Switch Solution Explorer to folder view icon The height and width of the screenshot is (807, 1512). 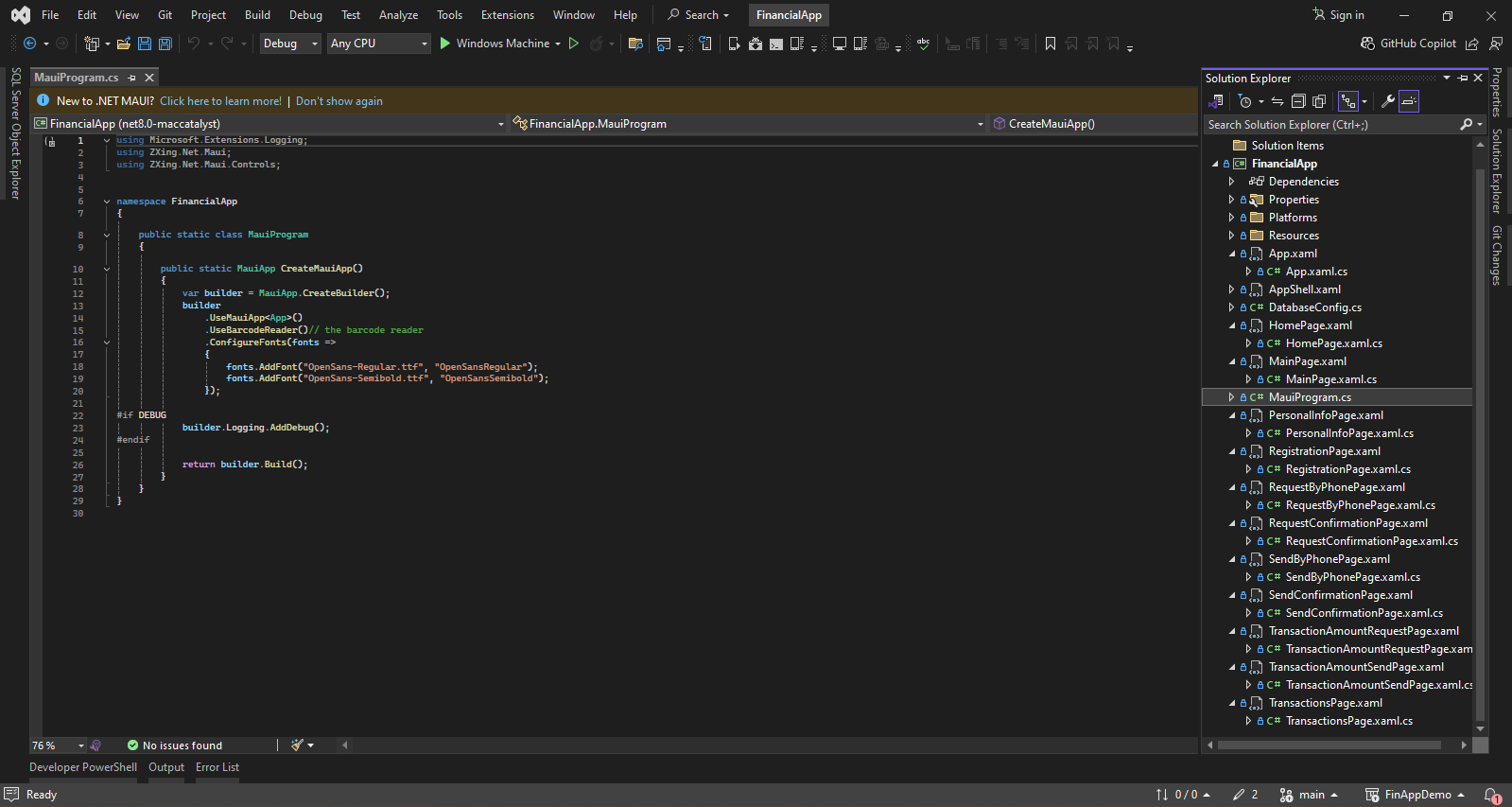[1216, 101]
